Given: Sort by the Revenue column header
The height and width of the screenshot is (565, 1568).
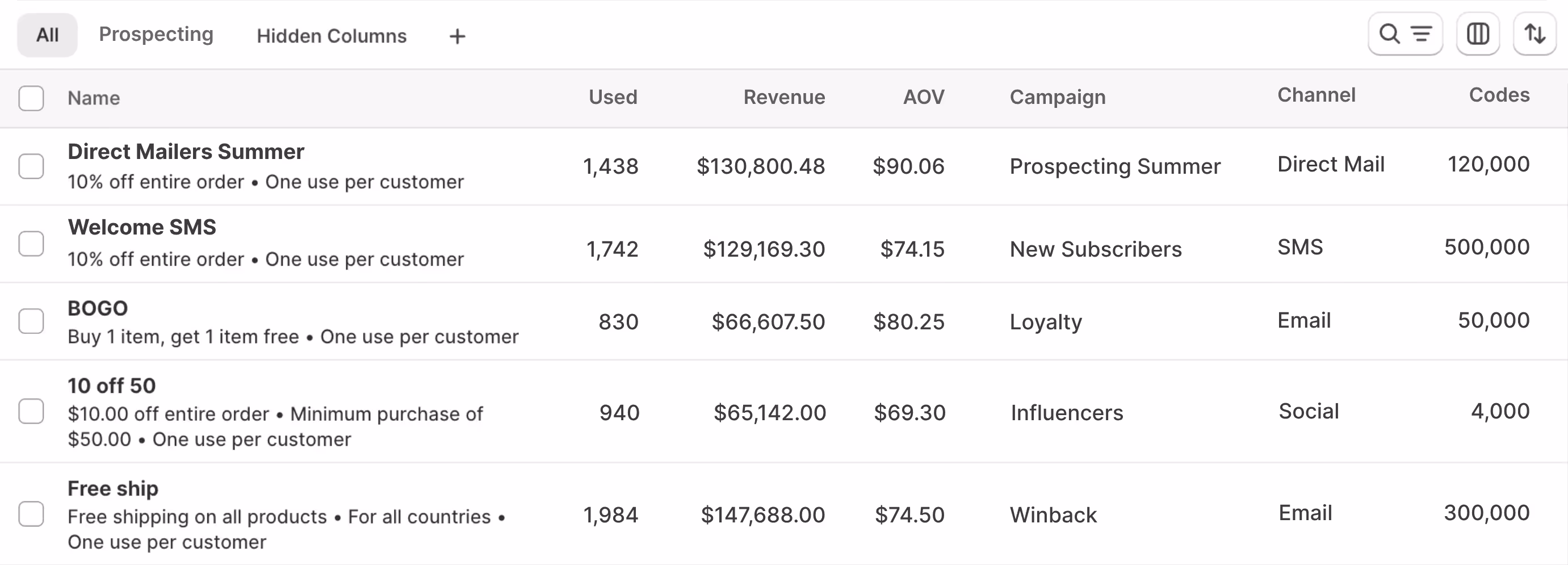Looking at the screenshot, I should (x=783, y=97).
